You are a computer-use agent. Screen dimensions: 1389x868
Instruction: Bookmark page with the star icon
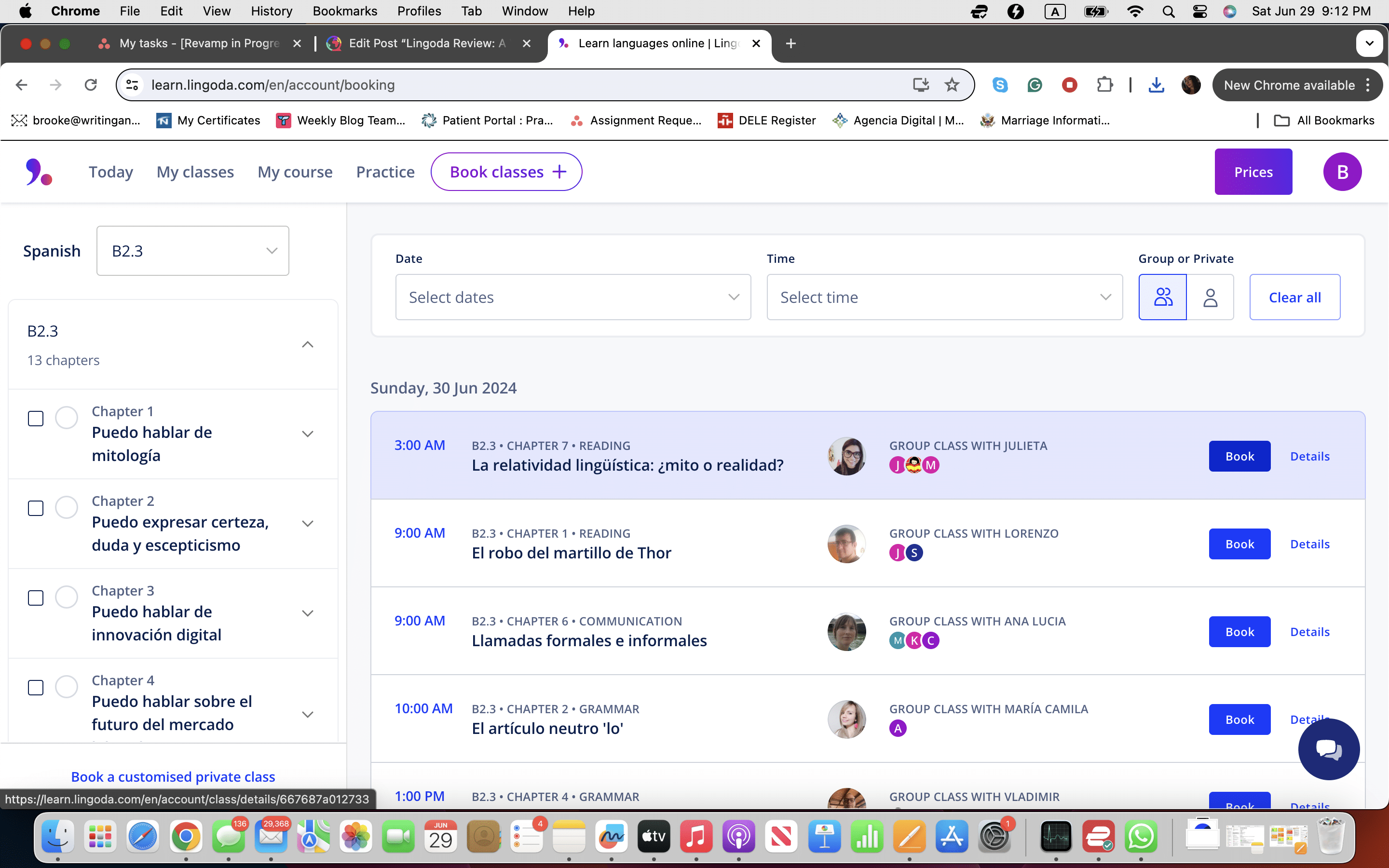click(952, 85)
